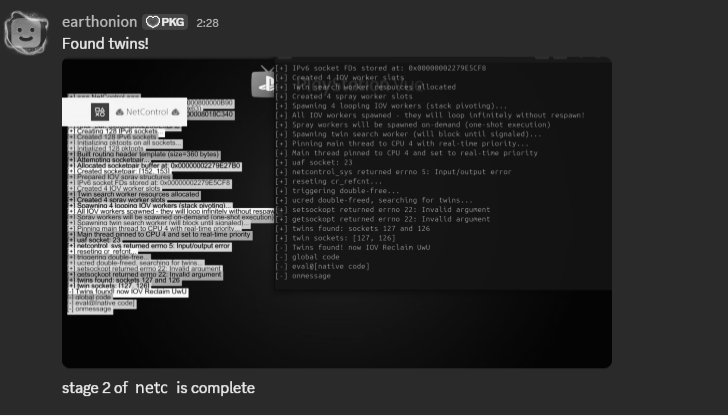The image size is (728, 416).
Task: Click earthonion's smiley avatar
Action: [26, 33]
